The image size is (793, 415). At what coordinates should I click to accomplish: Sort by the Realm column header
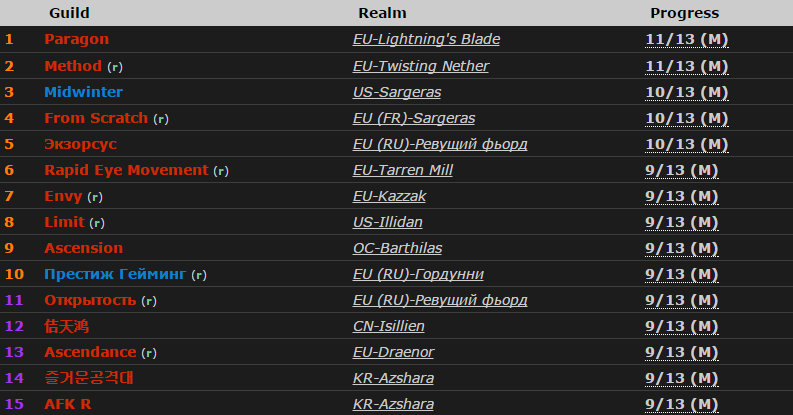[x=382, y=13]
